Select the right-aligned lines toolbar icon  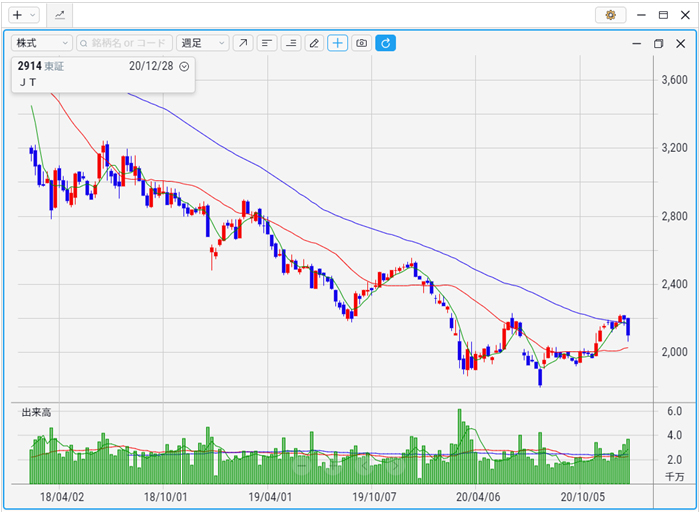tap(291, 43)
